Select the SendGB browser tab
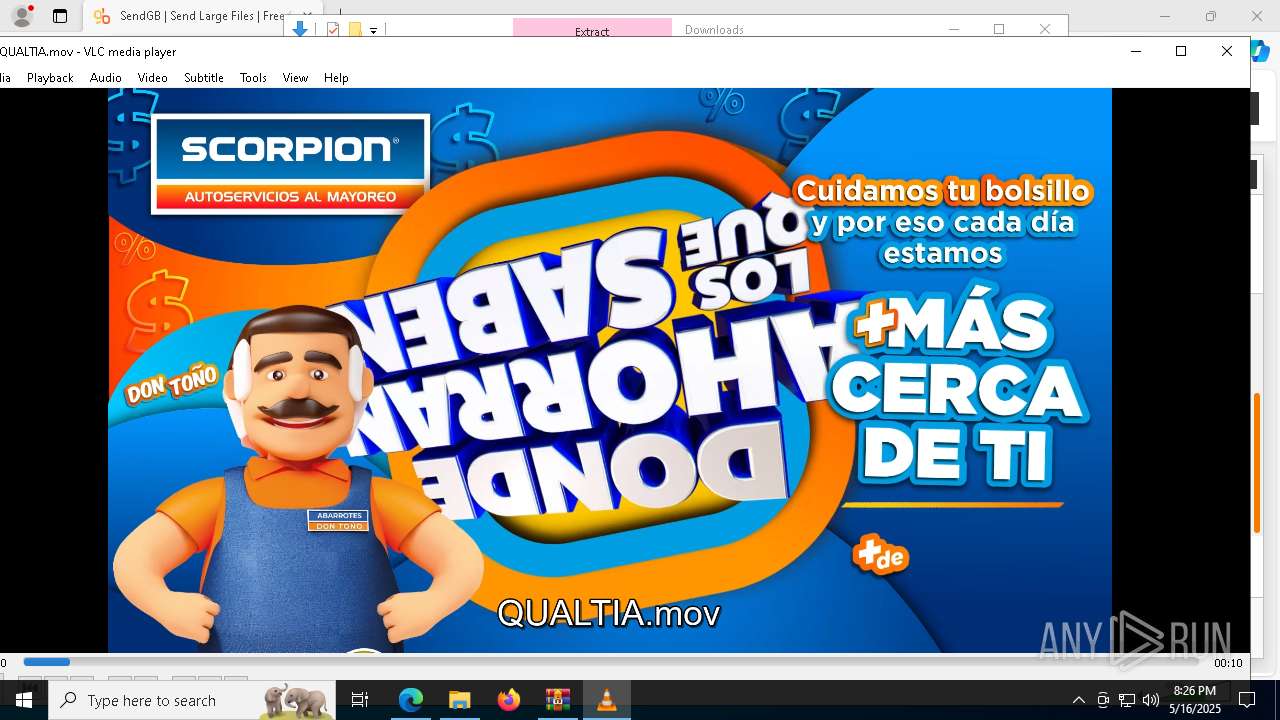This screenshot has width=1280, height=720. click(203, 16)
